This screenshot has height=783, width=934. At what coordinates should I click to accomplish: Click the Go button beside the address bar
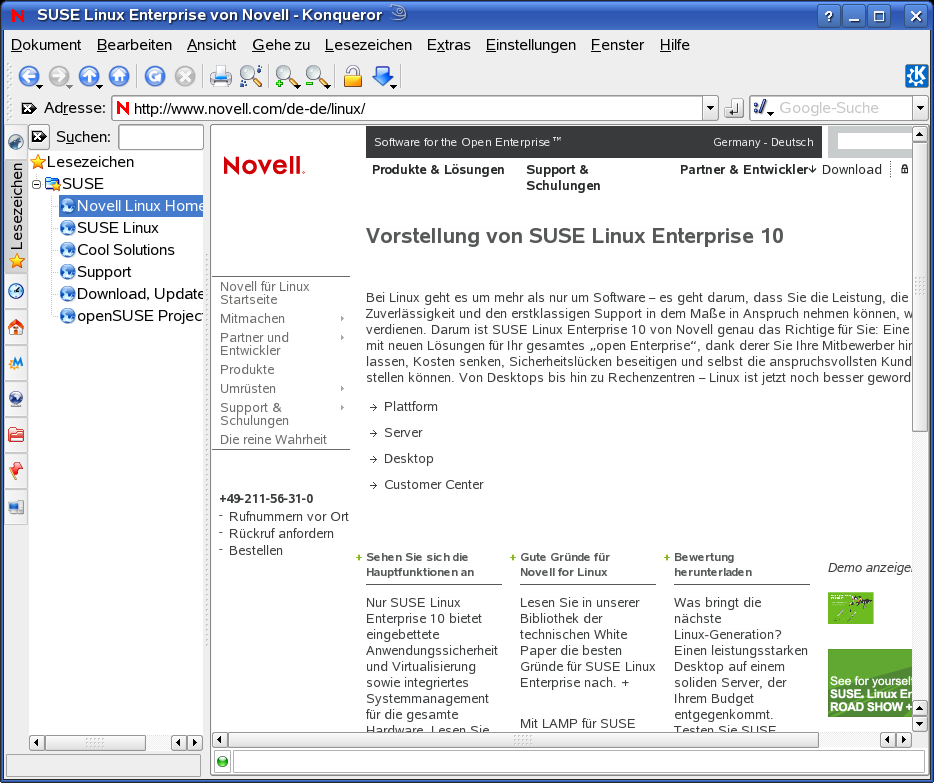pos(733,108)
